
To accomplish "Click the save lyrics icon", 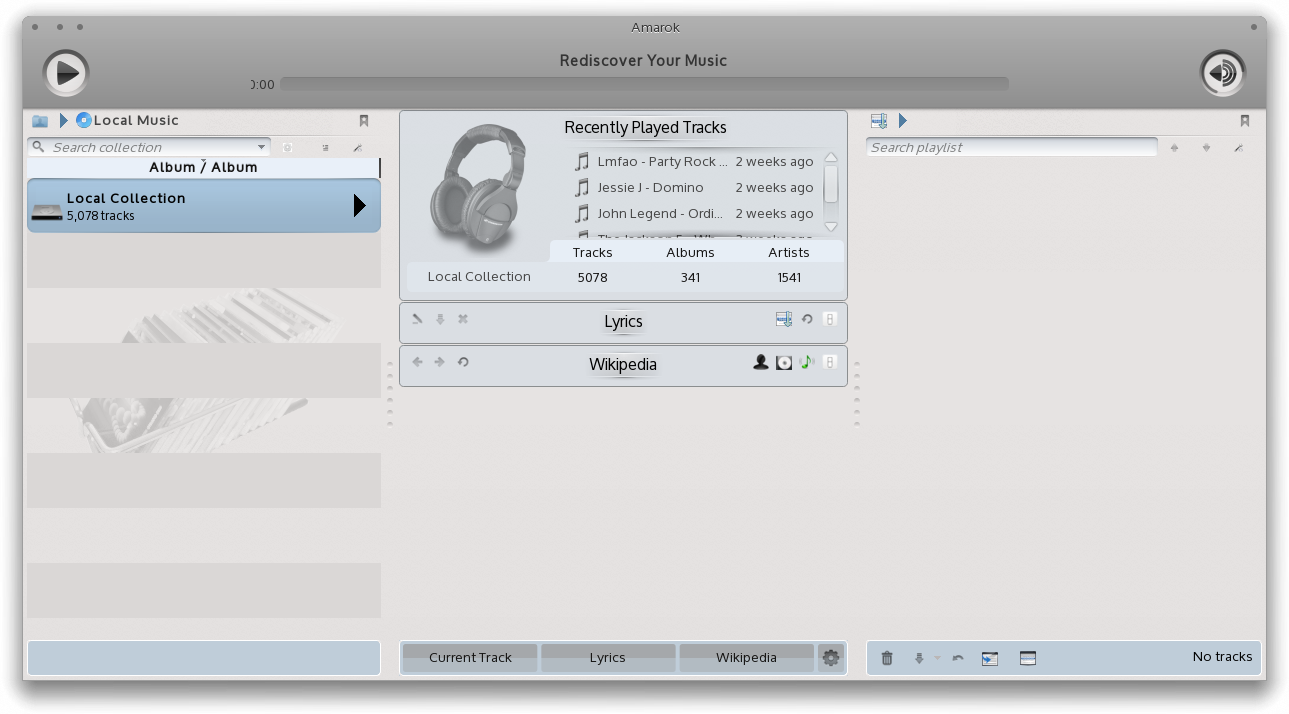I will pyautogui.click(x=440, y=319).
